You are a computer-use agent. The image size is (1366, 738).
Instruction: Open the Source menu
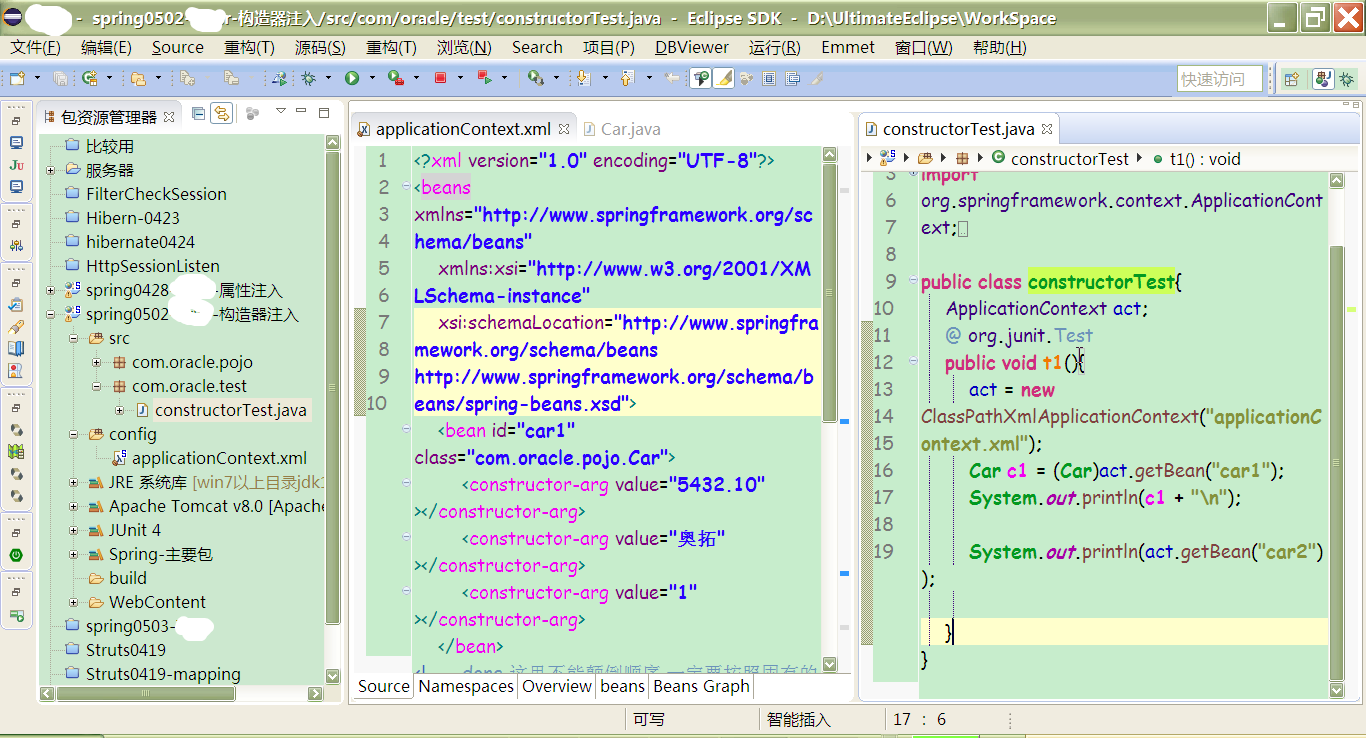[x=177, y=47]
